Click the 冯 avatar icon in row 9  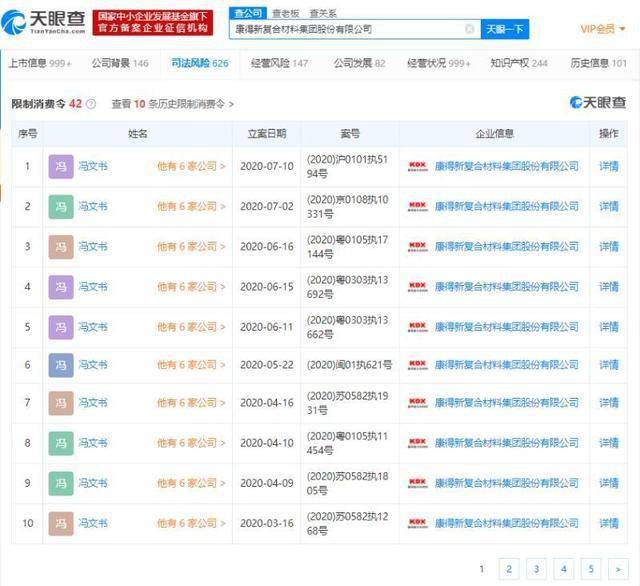(x=61, y=483)
